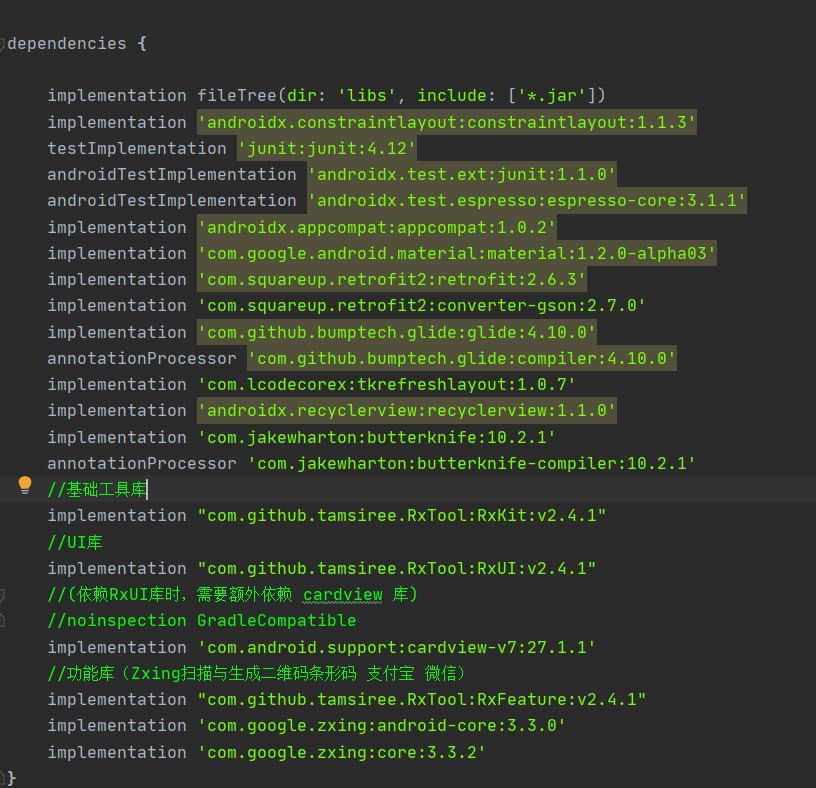Click the highlighted constraintlayout:1.1.3 dependency string
The width and height of the screenshot is (816, 788).
click(447, 122)
